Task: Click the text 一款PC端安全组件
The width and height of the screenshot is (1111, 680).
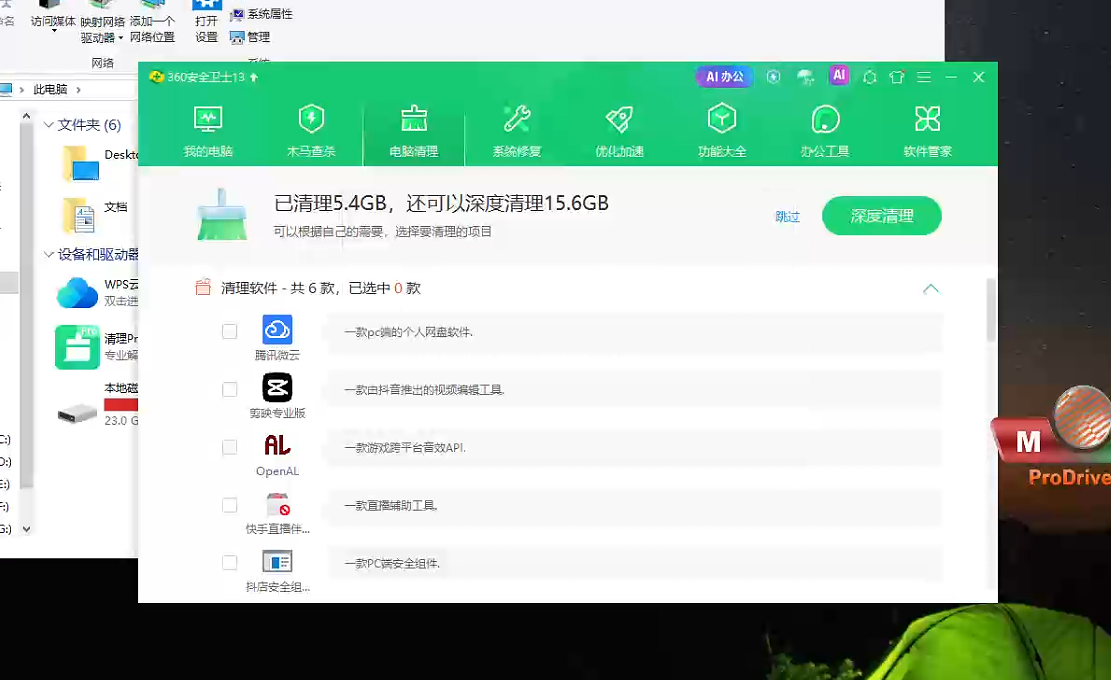Action: pos(393,564)
